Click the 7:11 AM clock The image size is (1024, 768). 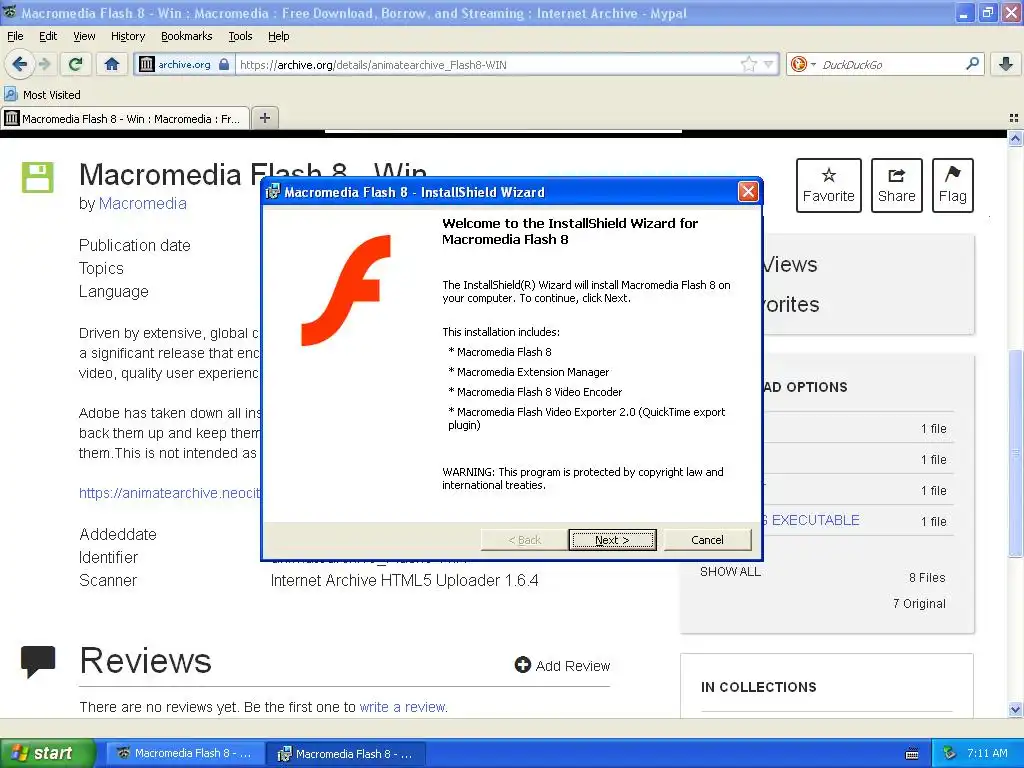coord(987,754)
